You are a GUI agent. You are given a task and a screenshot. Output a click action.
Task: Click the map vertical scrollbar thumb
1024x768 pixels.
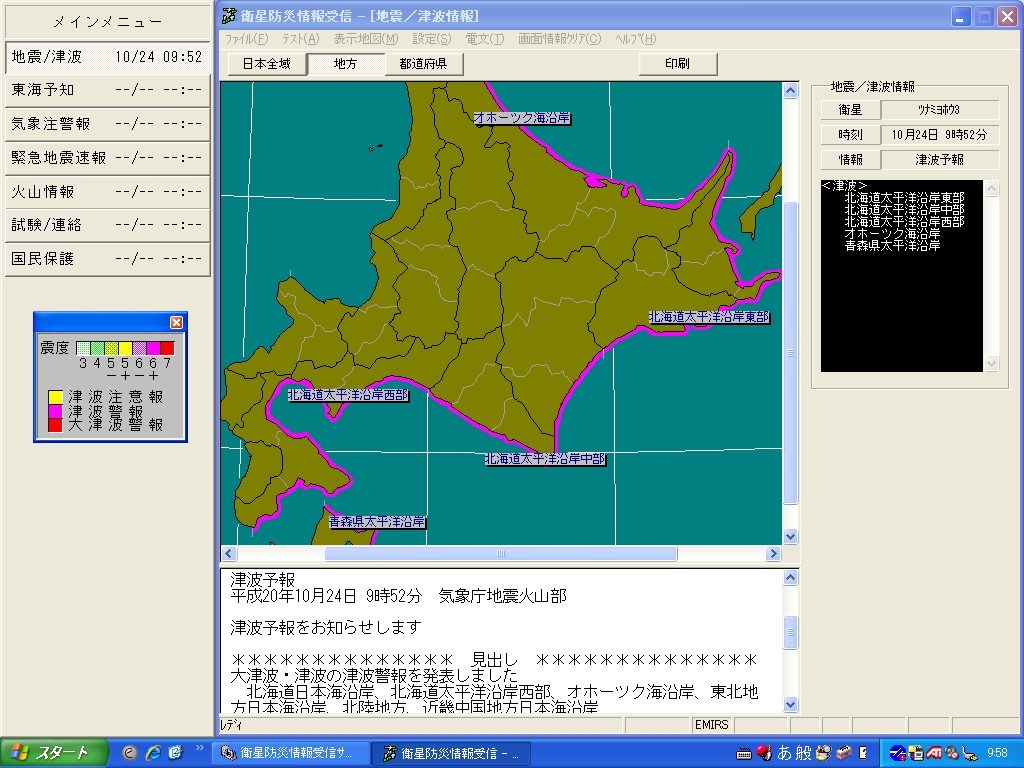(x=790, y=353)
